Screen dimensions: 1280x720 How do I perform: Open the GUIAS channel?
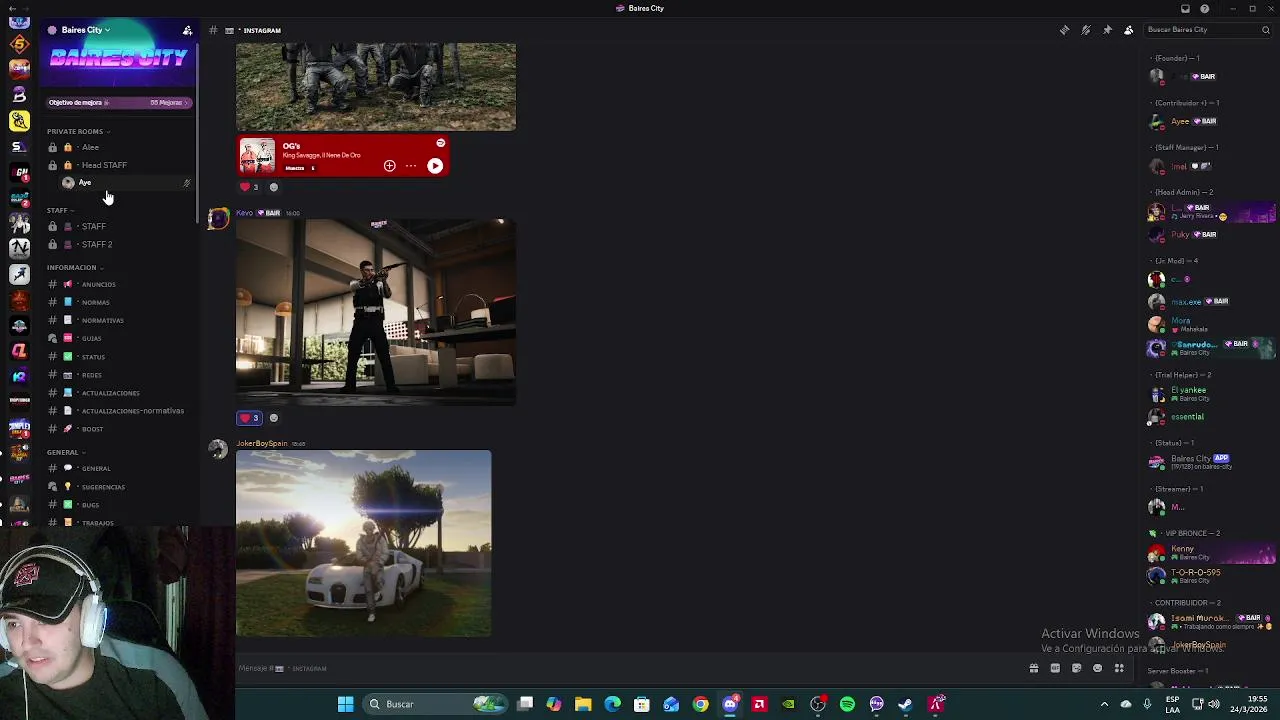point(118,338)
